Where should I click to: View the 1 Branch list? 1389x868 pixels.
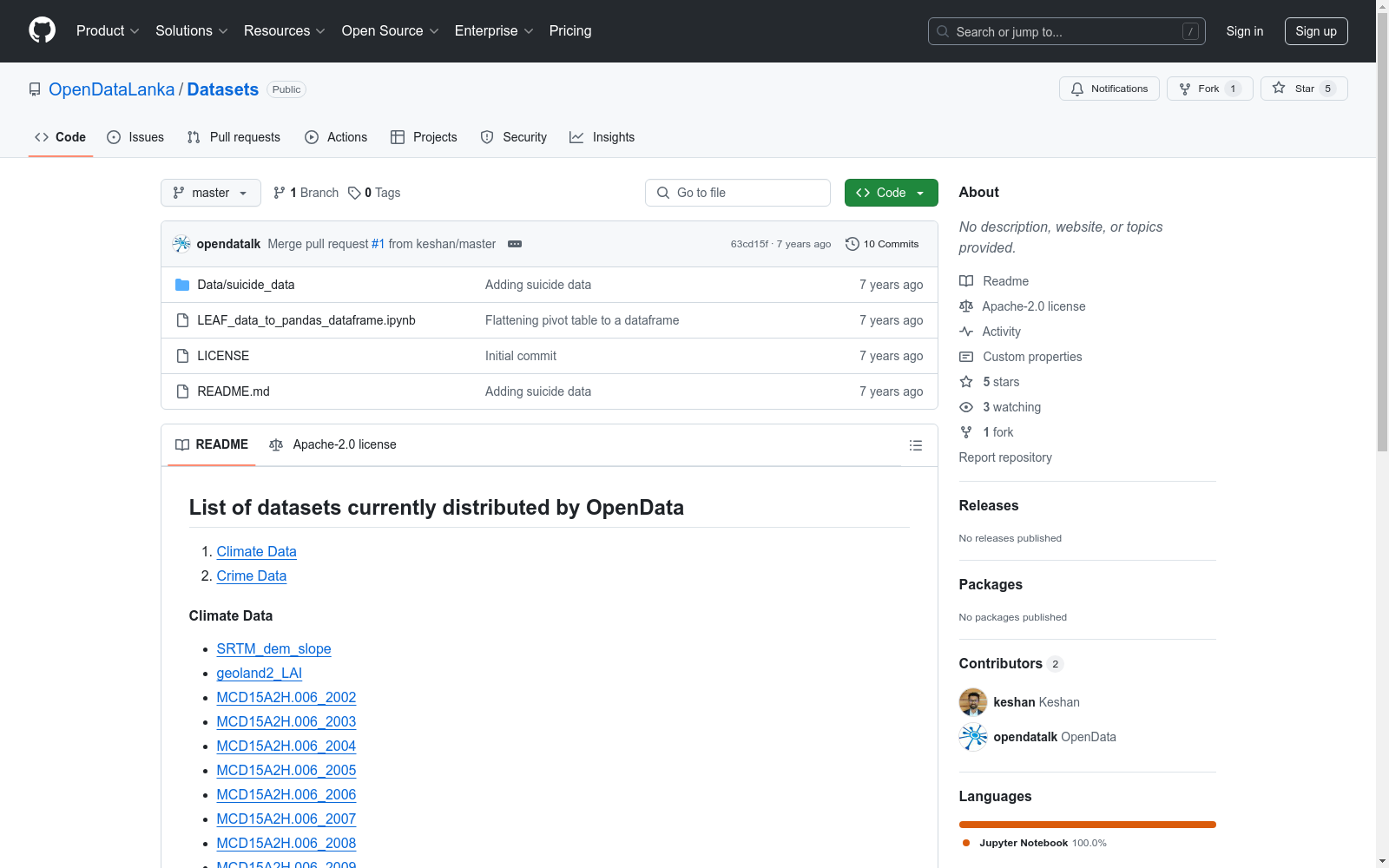[306, 193]
